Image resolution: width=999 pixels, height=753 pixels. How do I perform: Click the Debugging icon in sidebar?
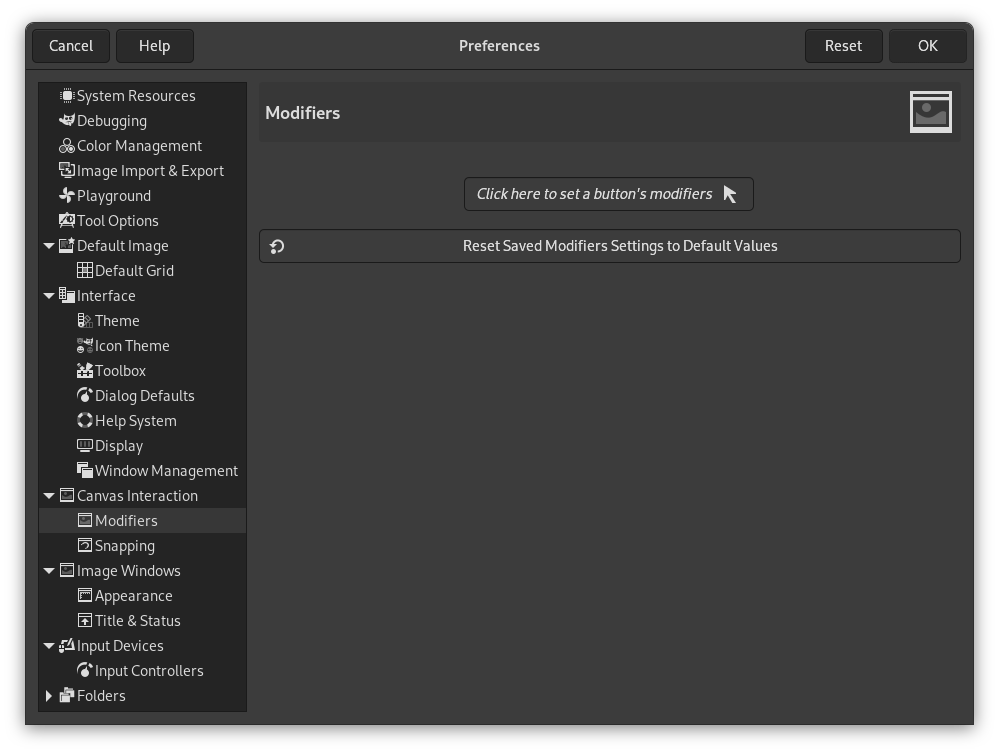67,121
